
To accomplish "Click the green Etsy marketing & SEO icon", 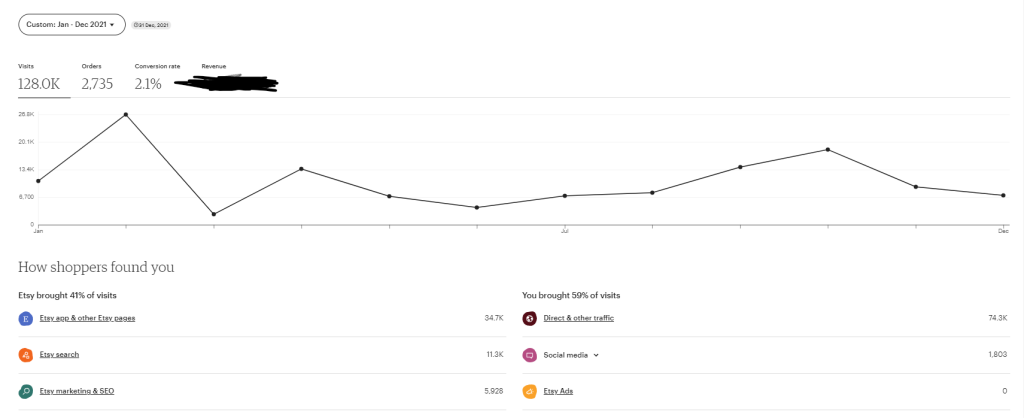I will coord(26,391).
